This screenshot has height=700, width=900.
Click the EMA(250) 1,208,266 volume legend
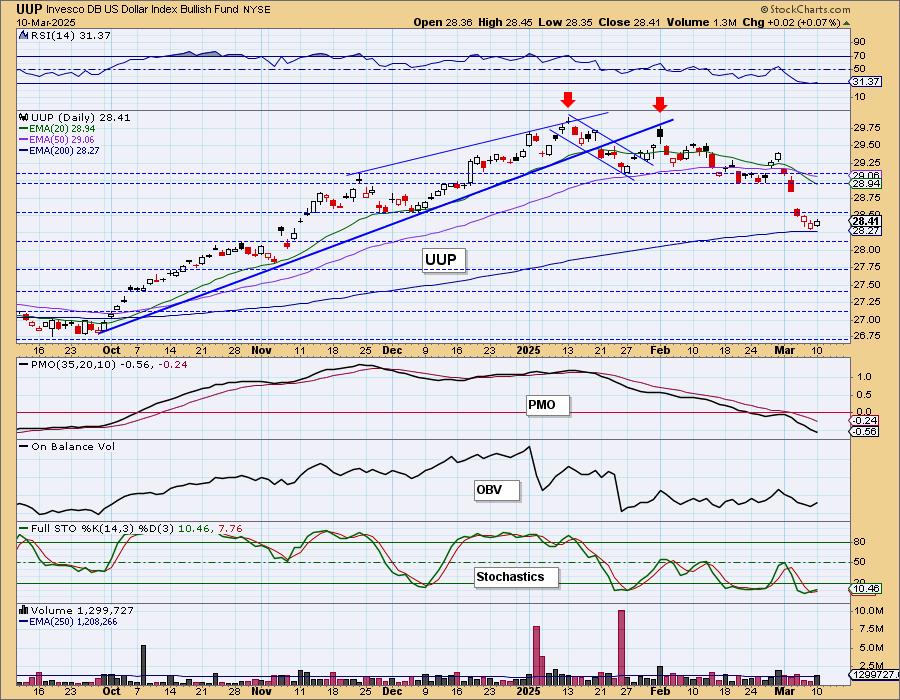tap(73, 621)
